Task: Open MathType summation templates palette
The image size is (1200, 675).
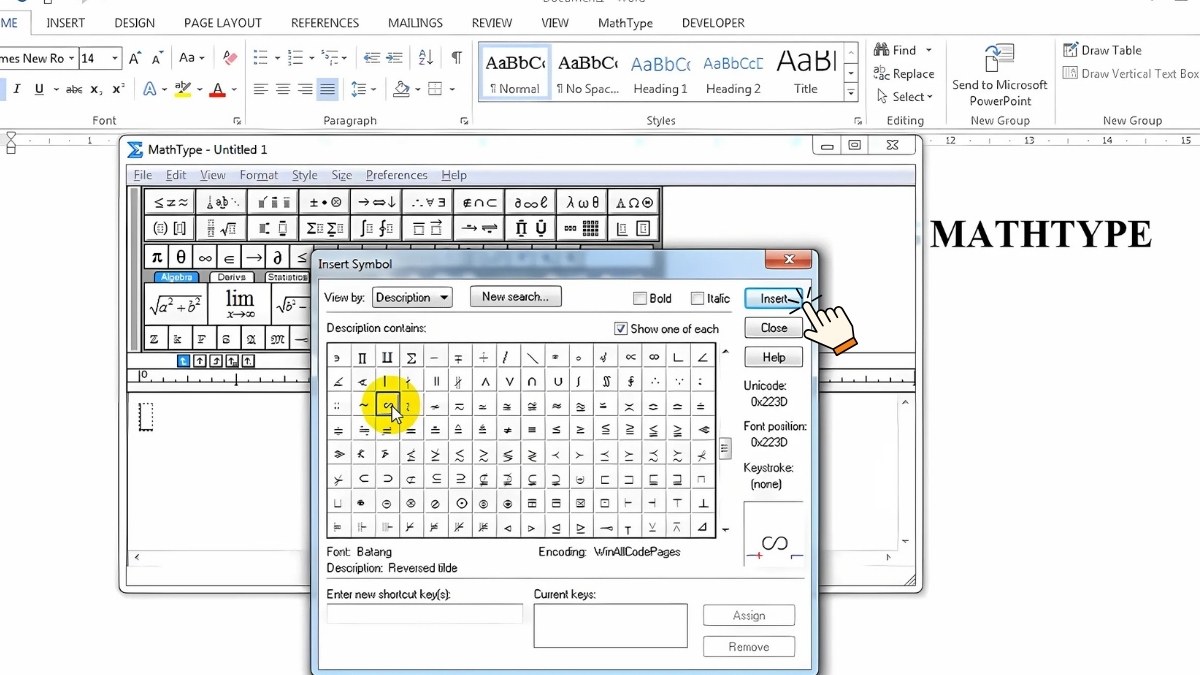Action: coord(324,228)
